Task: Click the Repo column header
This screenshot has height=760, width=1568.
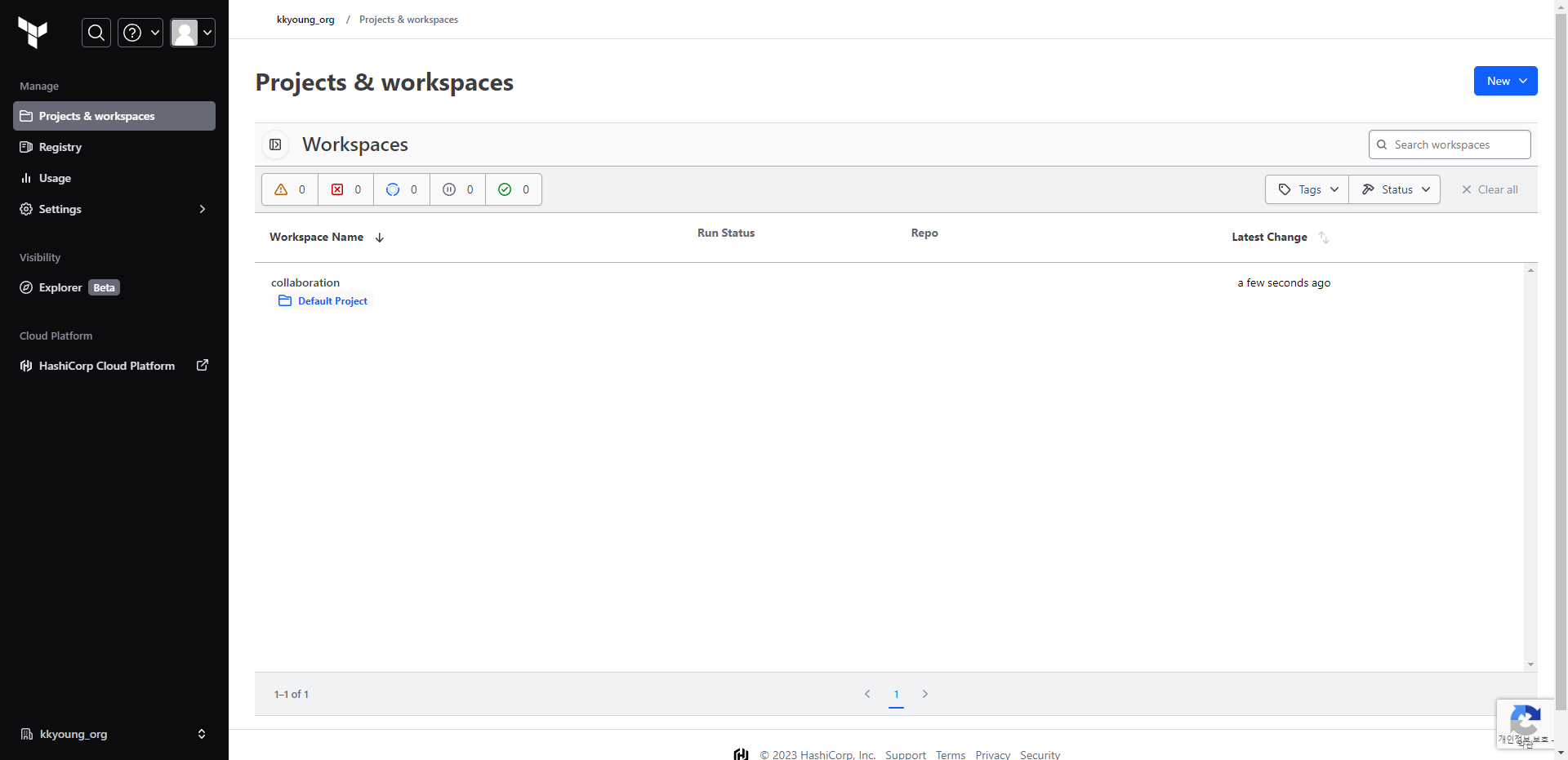Action: coord(924,233)
